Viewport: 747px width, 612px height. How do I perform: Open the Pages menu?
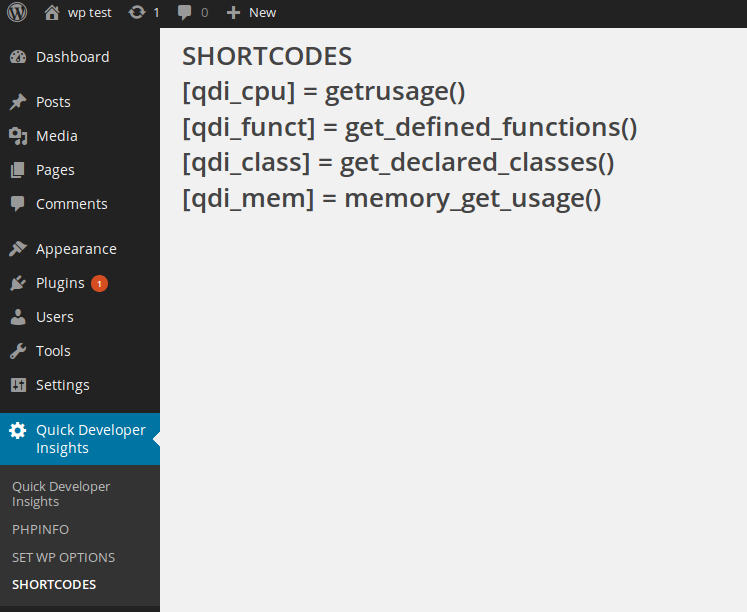pos(55,171)
